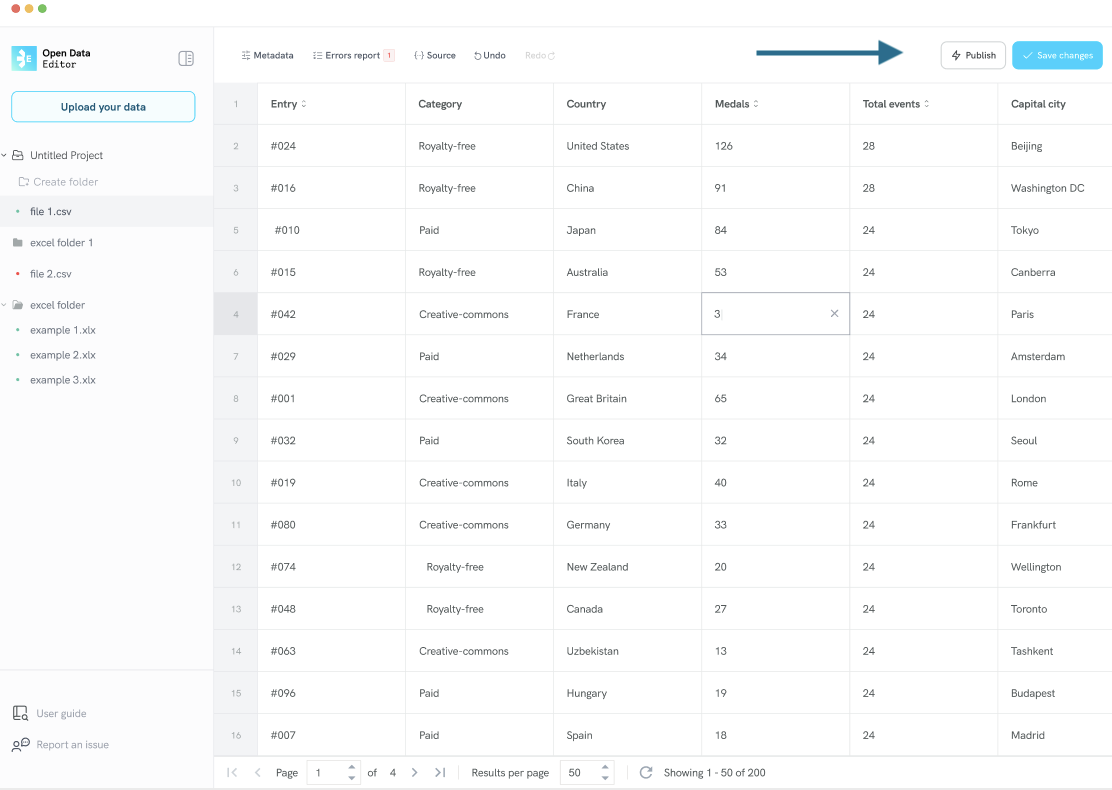Viewport: 1112px width, 790px height.
Task: Click Save changes button
Action: pos(1057,55)
